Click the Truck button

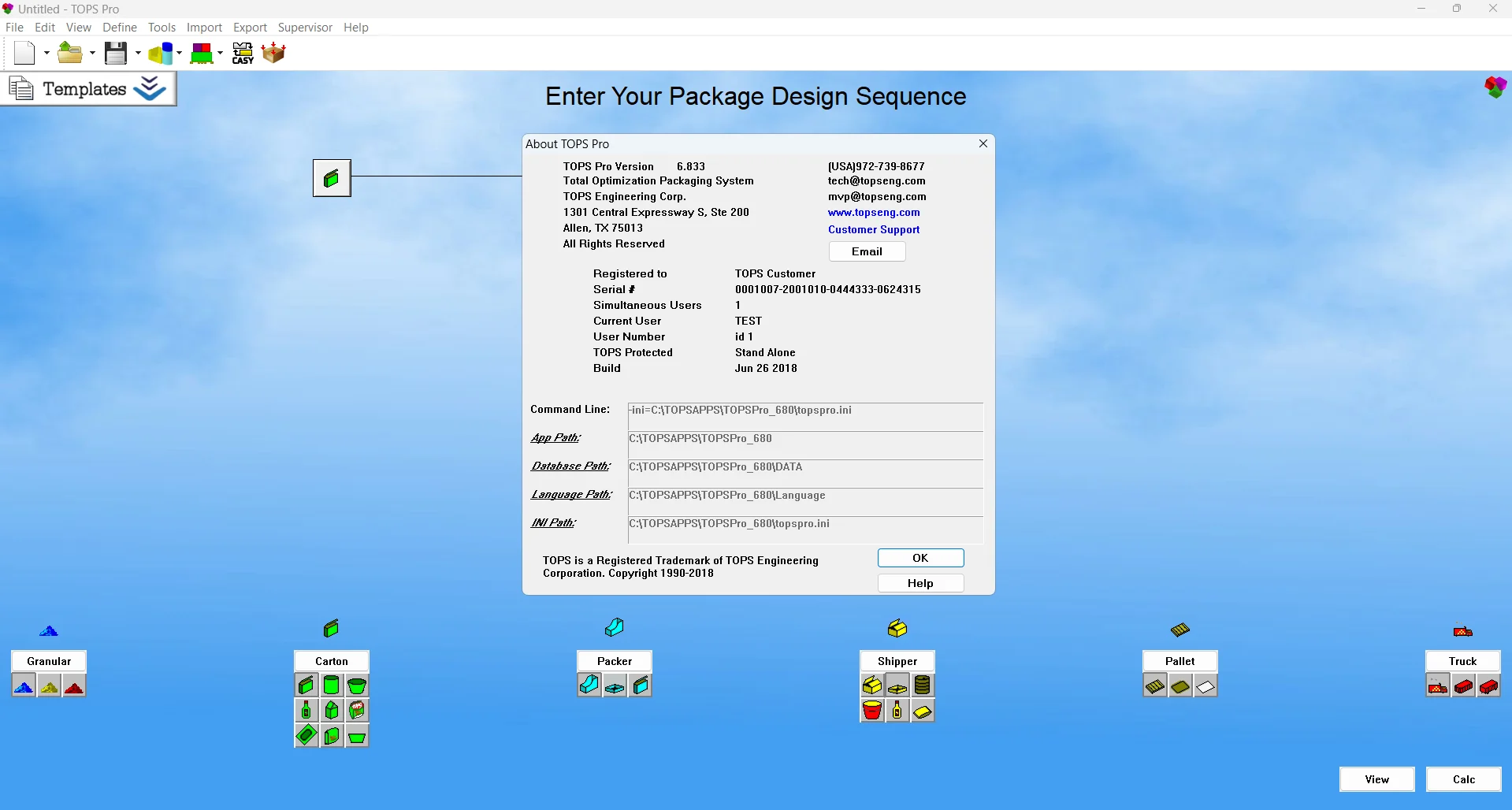click(1463, 661)
